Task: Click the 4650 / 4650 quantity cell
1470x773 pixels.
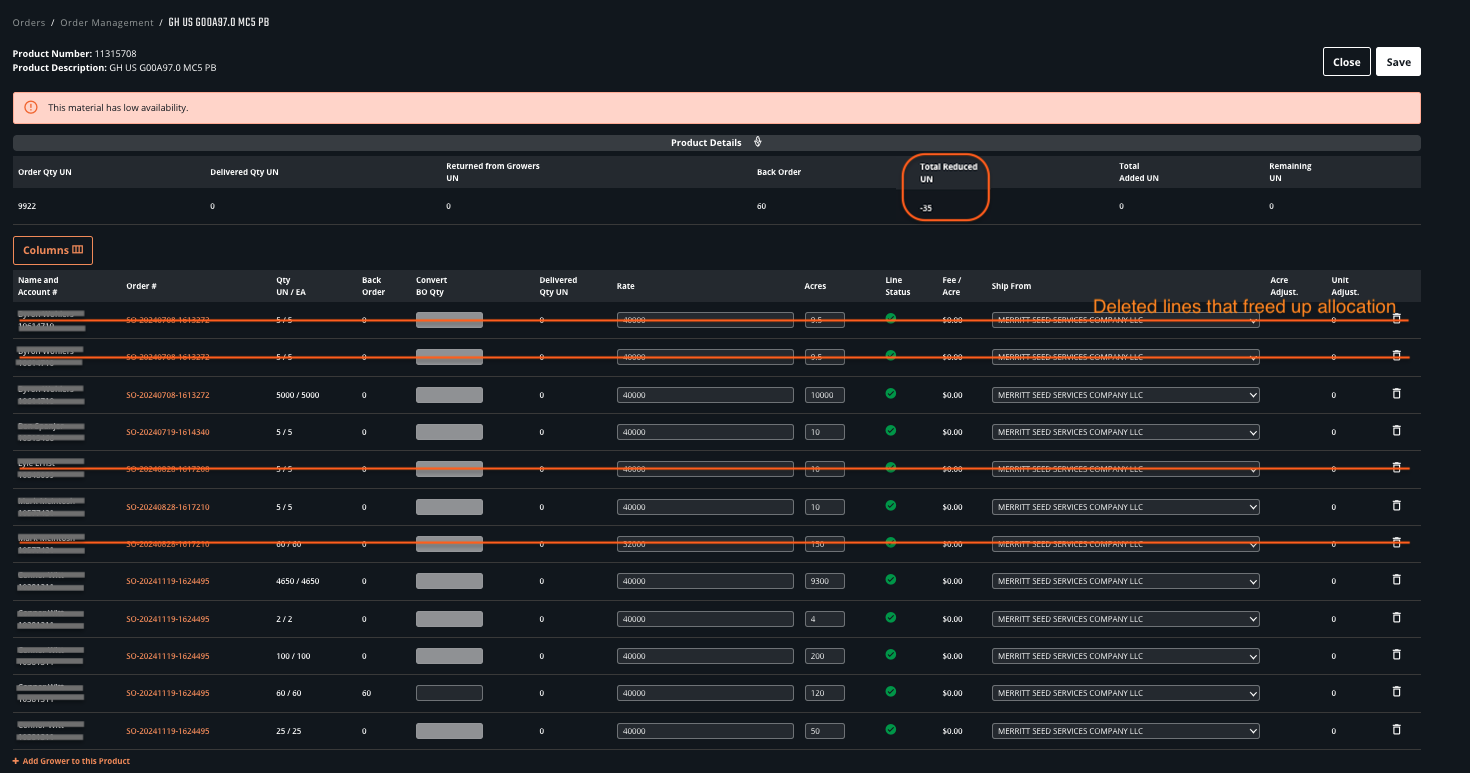Action: tap(297, 581)
